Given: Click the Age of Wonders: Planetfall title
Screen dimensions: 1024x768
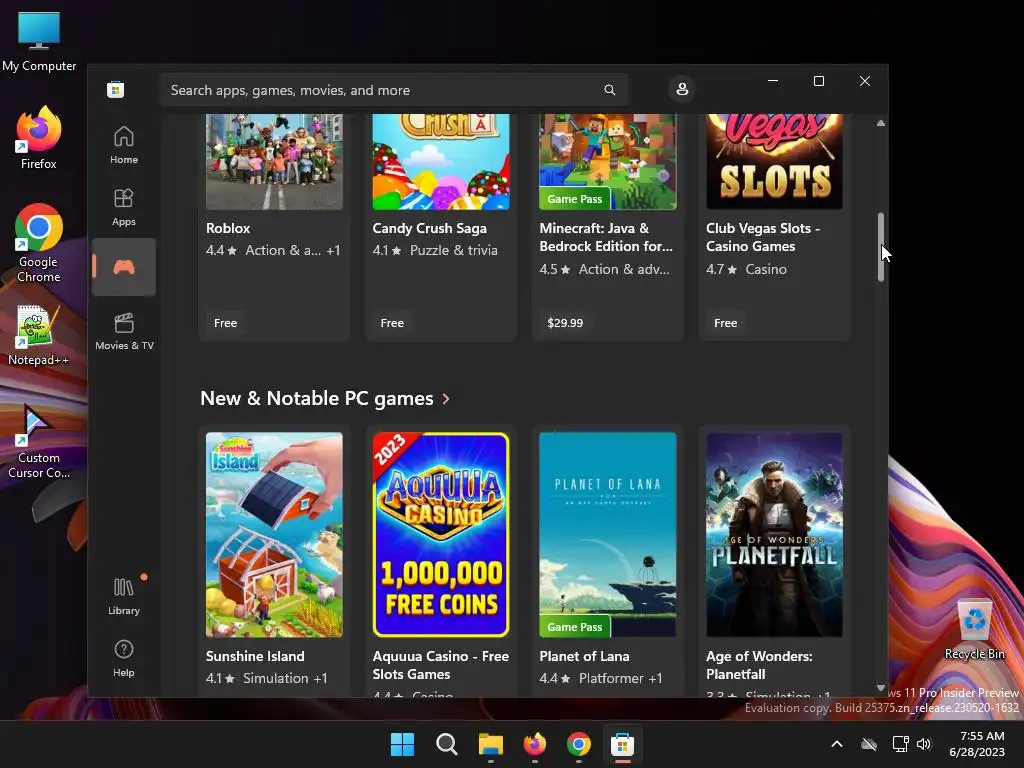Looking at the screenshot, I should (x=759, y=665).
